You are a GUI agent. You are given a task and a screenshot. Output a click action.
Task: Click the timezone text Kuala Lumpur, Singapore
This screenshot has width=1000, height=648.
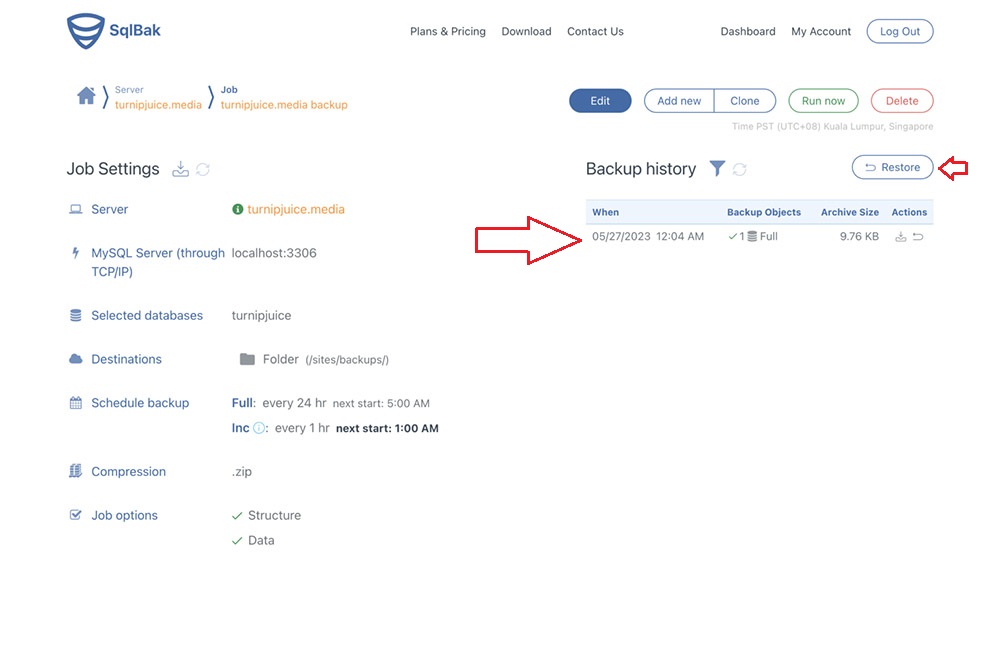pyautogui.click(x=878, y=126)
